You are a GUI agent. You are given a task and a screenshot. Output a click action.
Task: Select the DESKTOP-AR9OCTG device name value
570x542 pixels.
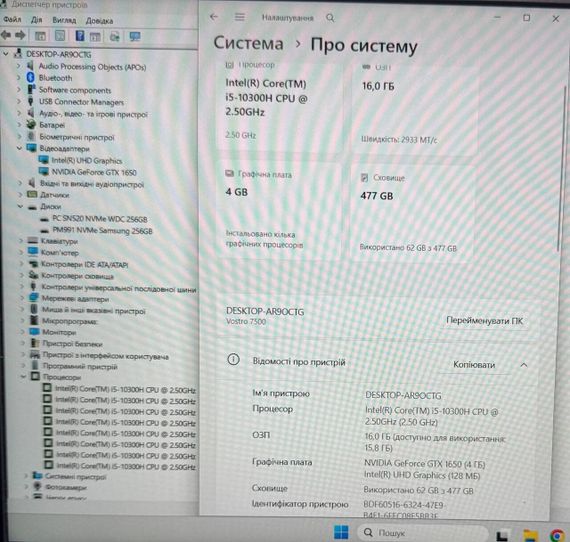[403, 395]
